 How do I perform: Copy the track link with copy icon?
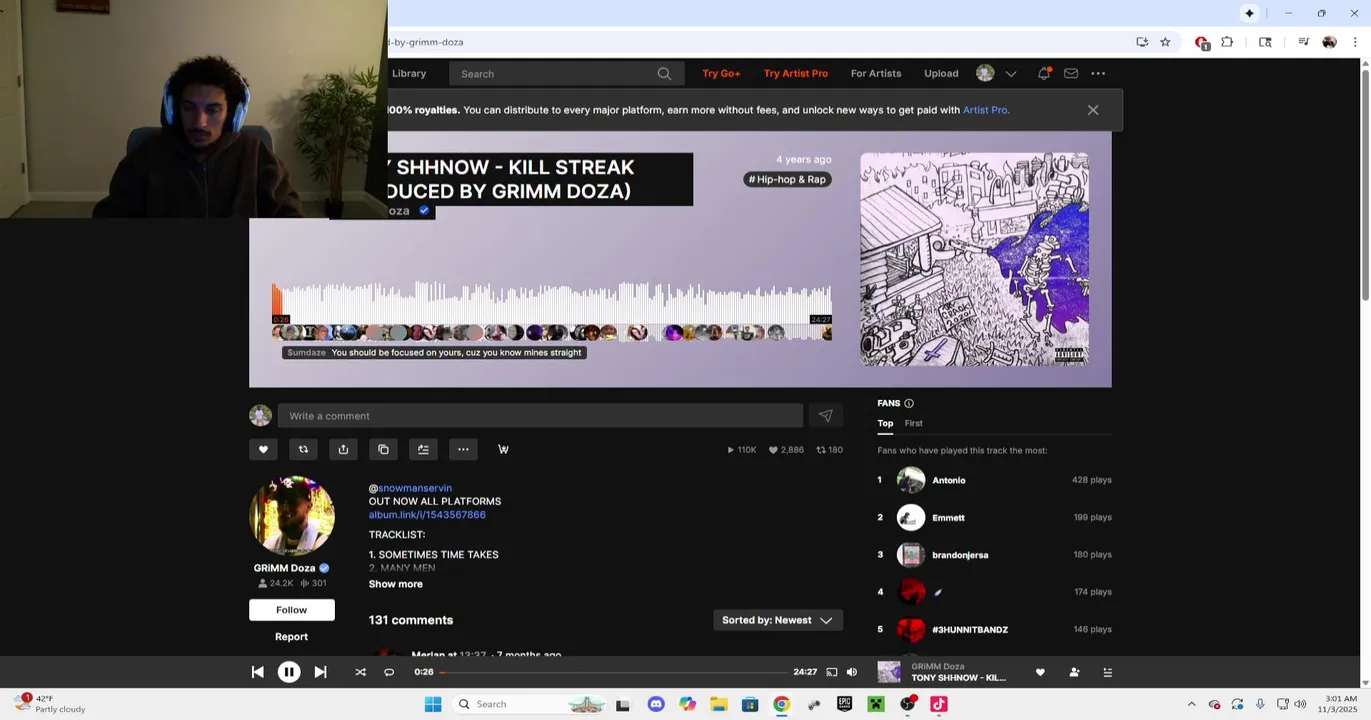pos(383,450)
